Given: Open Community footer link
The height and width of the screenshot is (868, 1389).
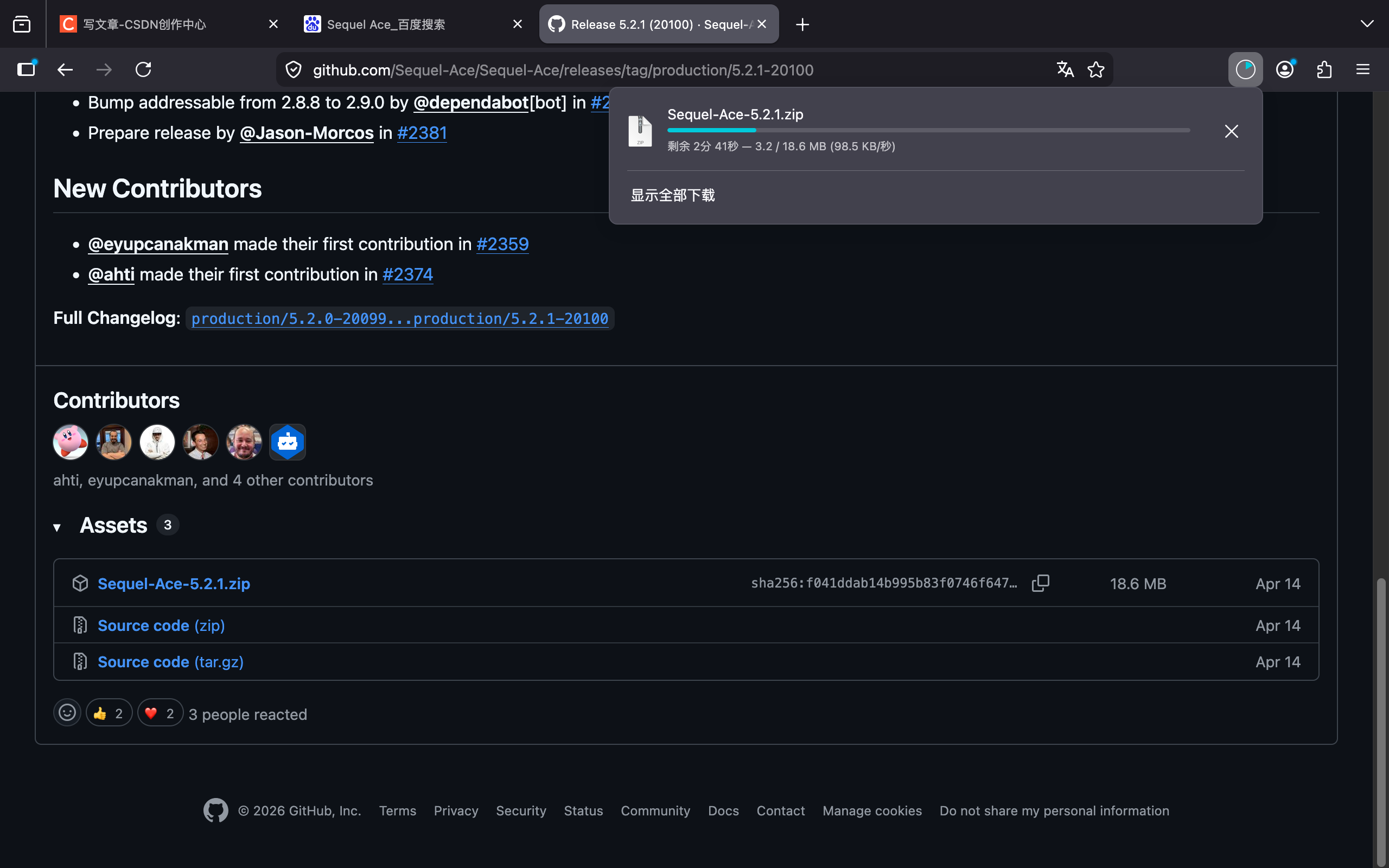Looking at the screenshot, I should click(655, 810).
